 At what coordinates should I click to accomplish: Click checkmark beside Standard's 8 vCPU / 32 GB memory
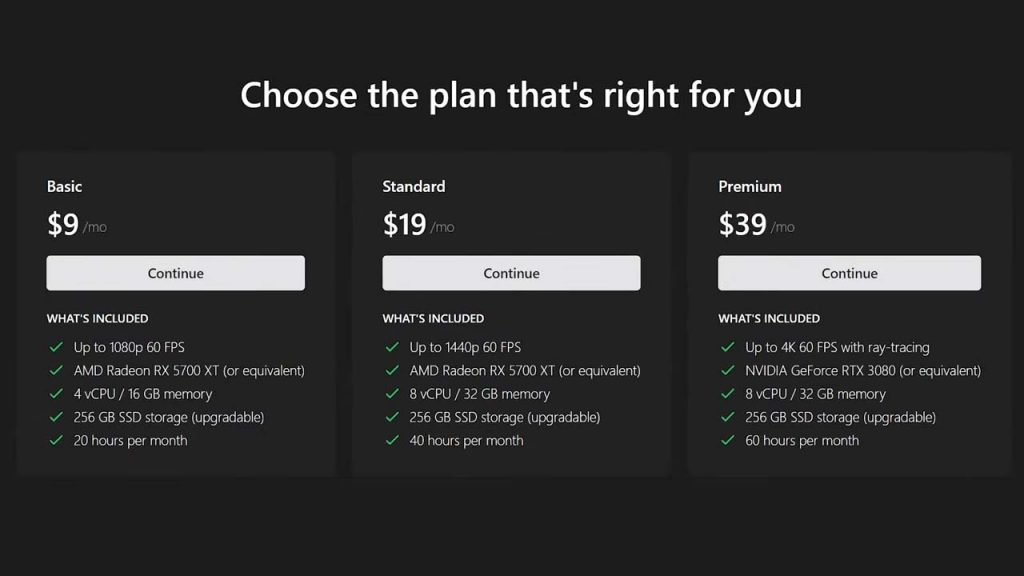tap(392, 394)
